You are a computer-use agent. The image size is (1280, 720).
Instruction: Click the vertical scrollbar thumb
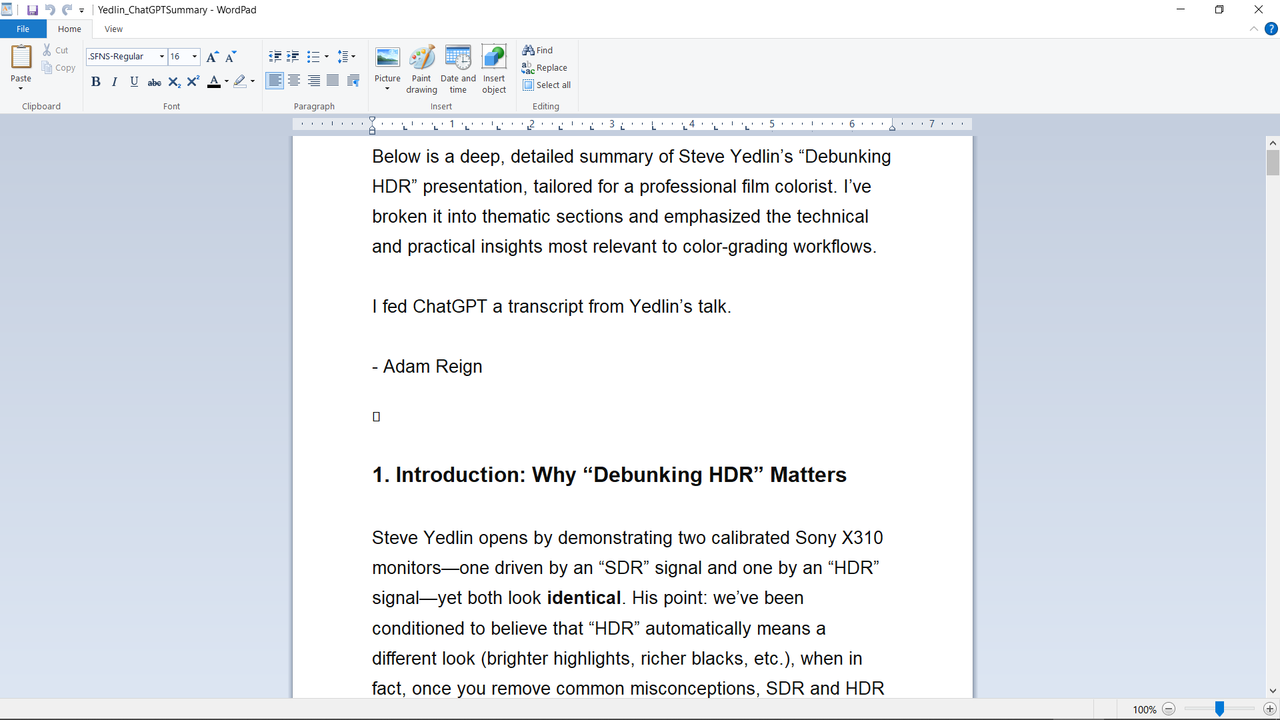tap(1272, 163)
